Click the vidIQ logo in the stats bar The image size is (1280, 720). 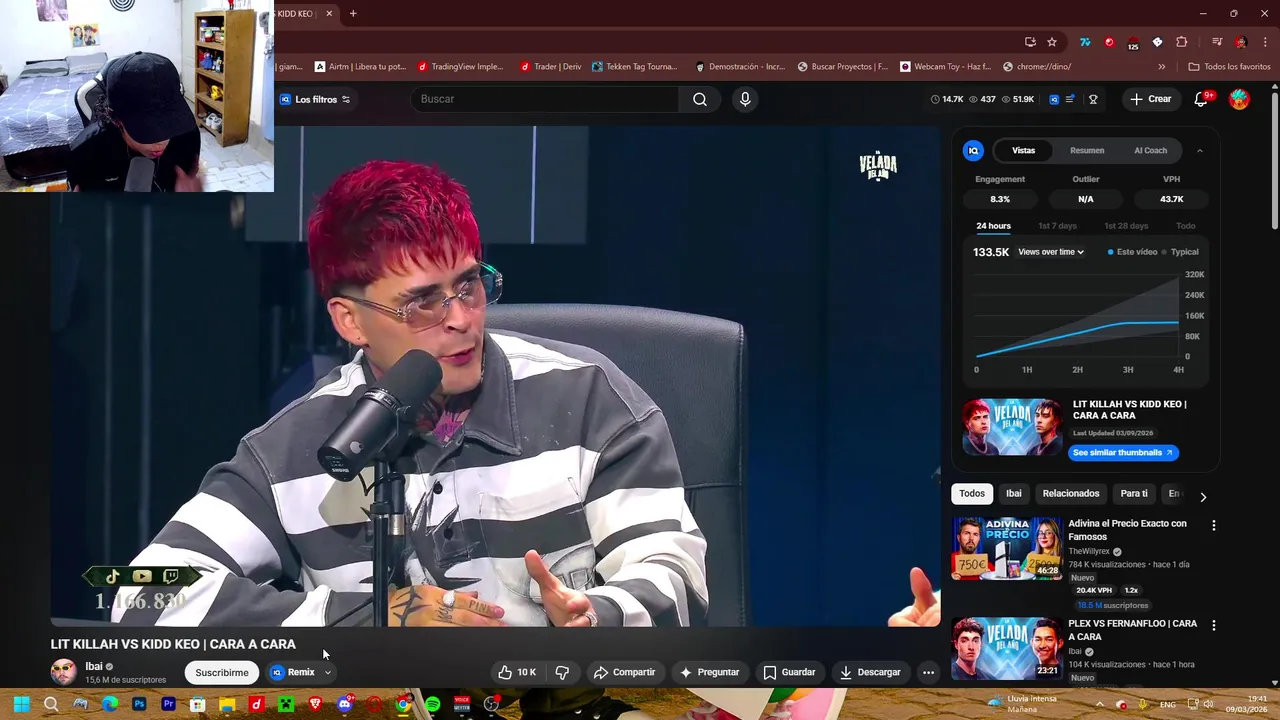[x=1054, y=99]
